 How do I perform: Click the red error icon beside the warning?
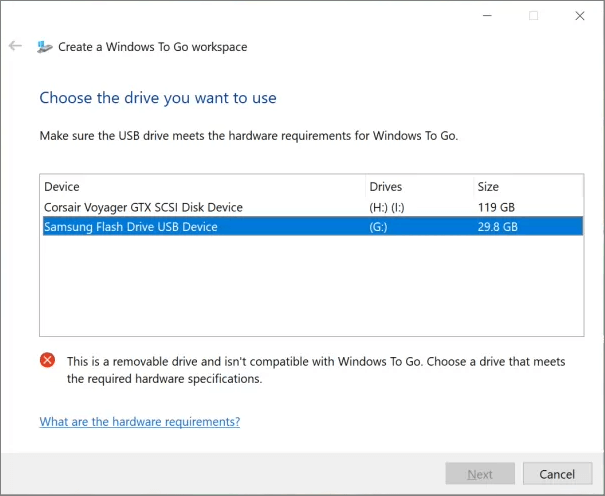pos(48,360)
